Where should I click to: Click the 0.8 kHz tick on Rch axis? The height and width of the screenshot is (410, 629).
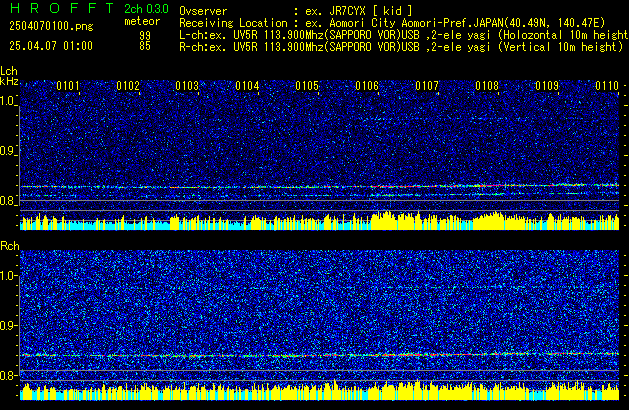(8, 375)
